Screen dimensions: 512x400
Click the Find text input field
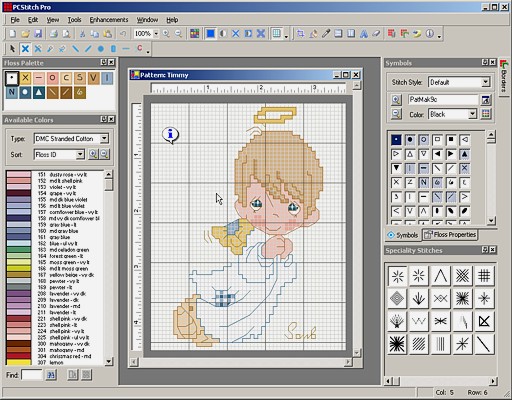[x=32, y=375]
